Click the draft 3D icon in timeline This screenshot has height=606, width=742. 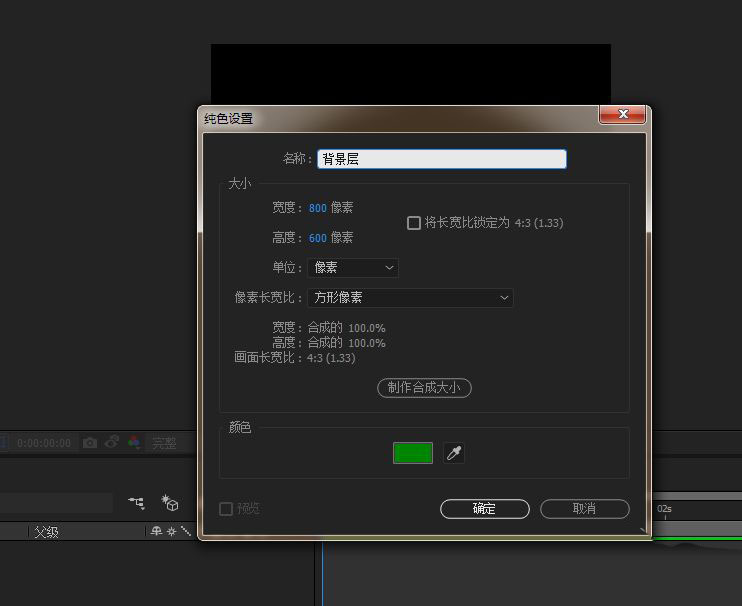(x=169, y=502)
